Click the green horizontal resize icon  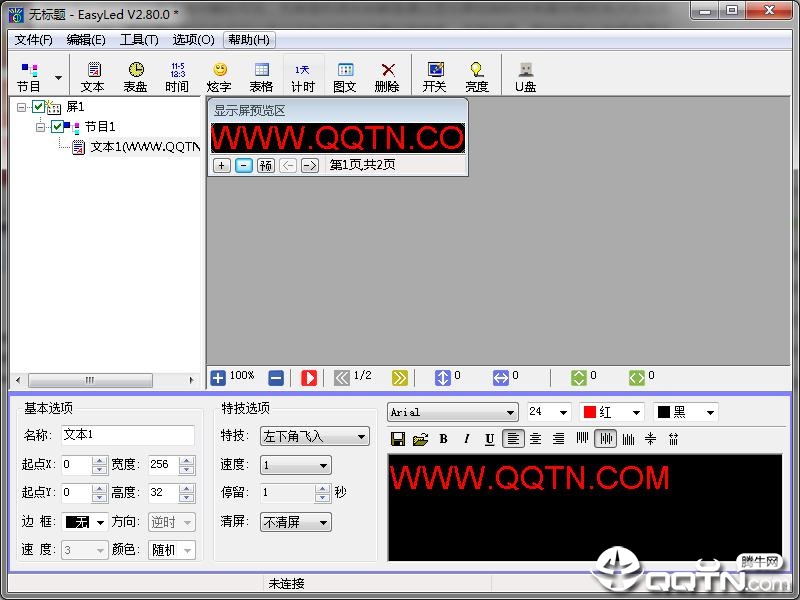click(x=637, y=378)
